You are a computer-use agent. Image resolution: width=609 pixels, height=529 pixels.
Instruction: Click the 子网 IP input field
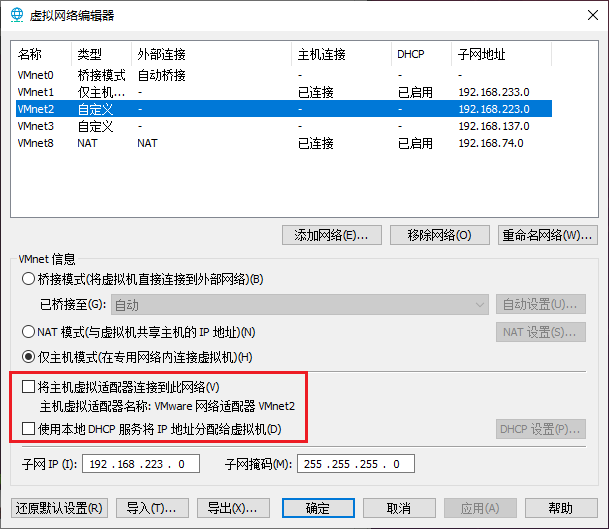141,464
